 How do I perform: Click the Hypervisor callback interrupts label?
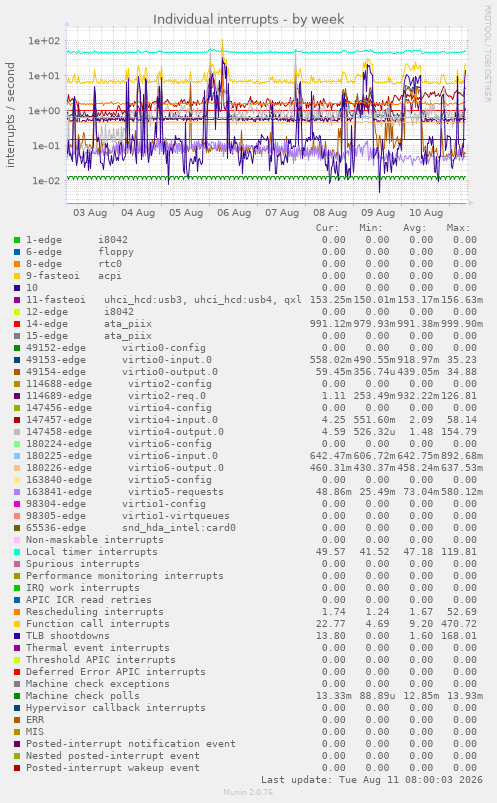(x=116, y=708)
